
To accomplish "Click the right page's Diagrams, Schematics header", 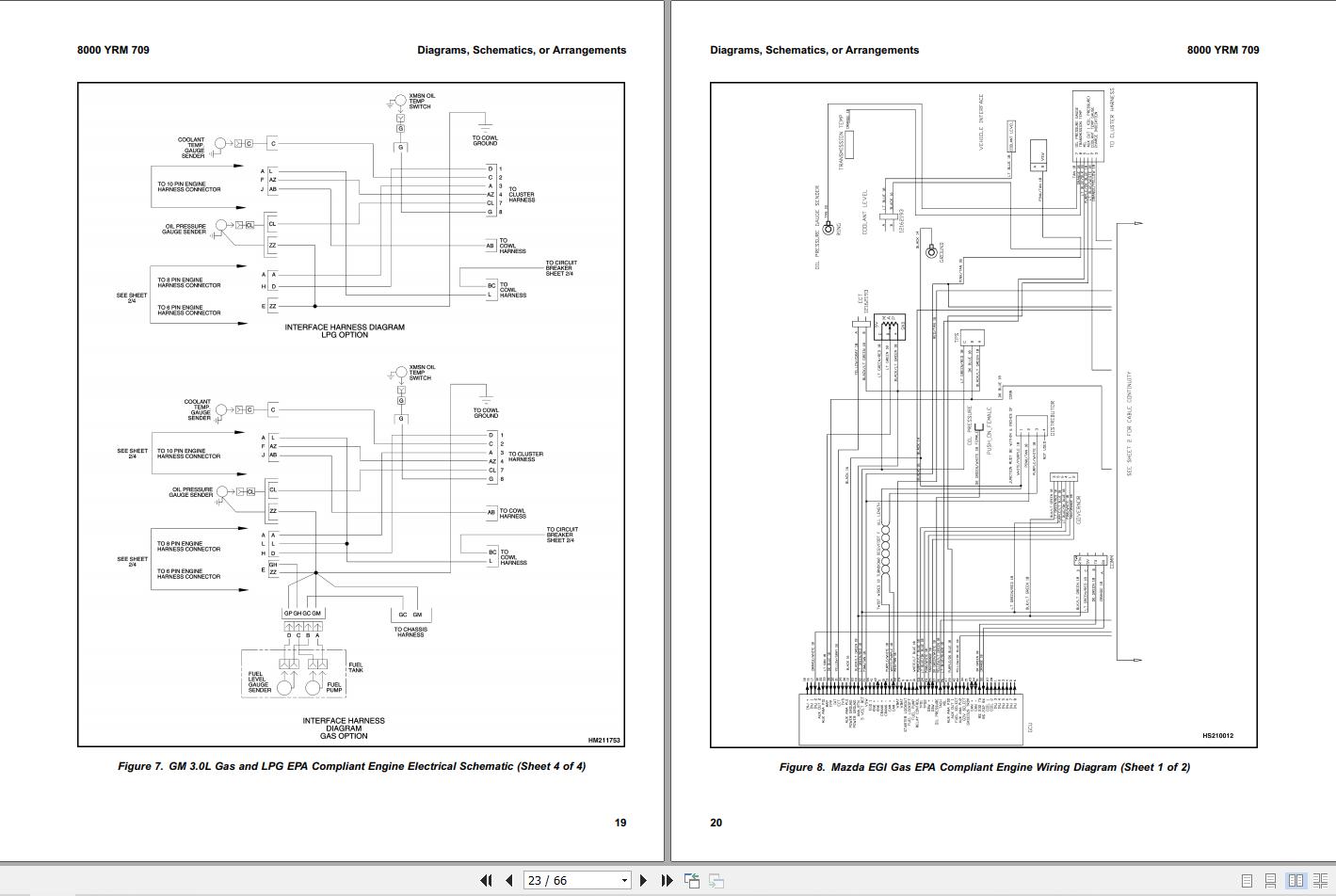I will point(814,50).
